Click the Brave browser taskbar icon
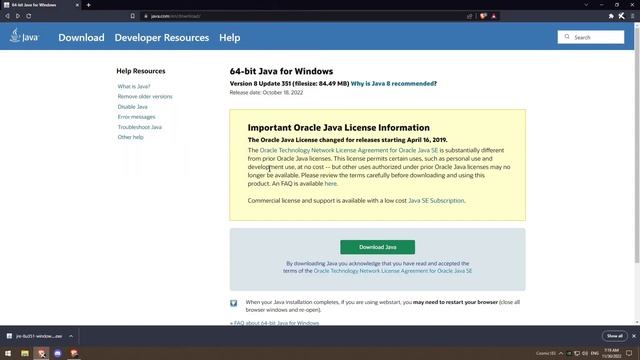The width and height of the screenshot is (640, 360). point(42,353)
